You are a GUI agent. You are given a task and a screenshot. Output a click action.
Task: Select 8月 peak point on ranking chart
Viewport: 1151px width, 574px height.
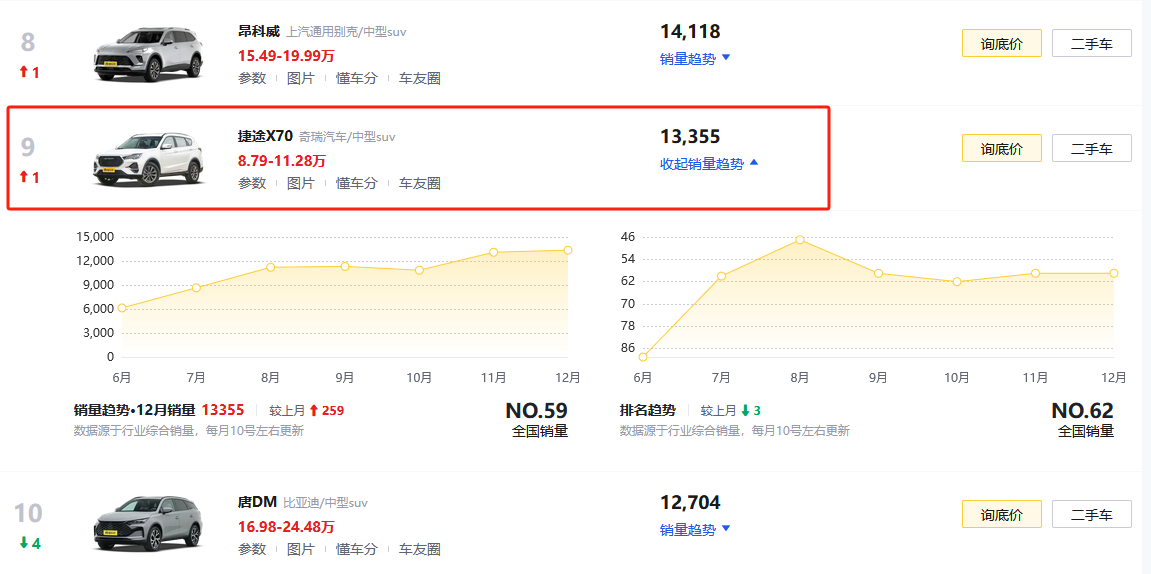(x=800, y=240)
